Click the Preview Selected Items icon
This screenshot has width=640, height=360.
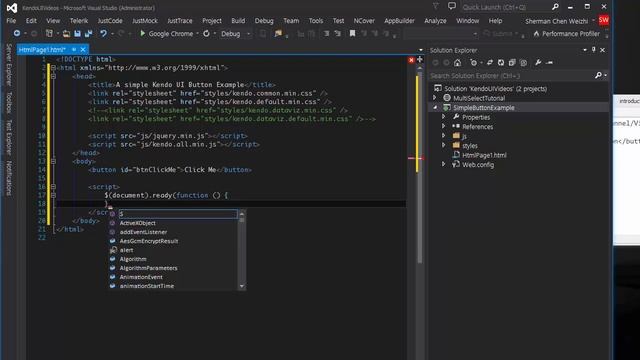549,62
